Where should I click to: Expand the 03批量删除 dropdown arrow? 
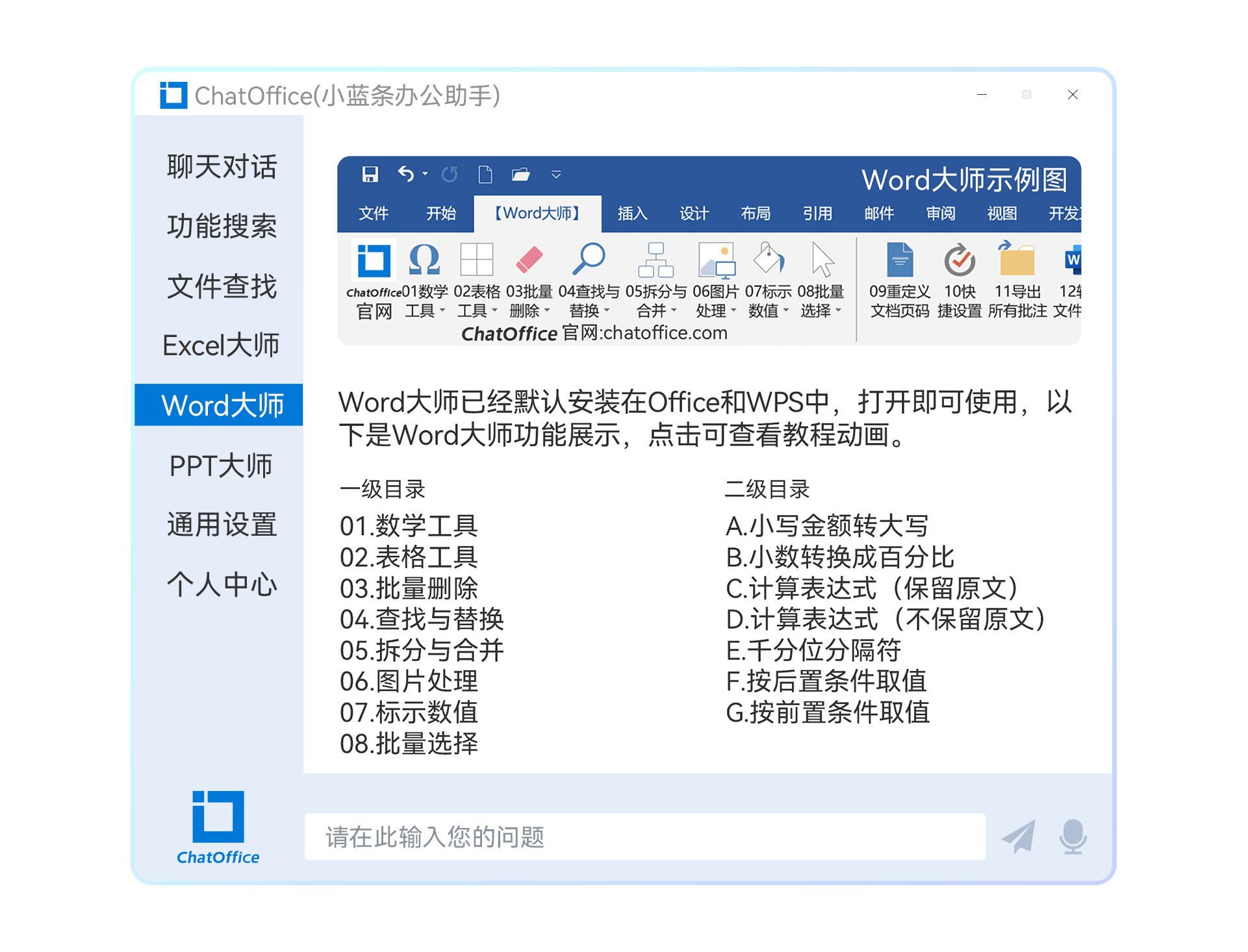pyautogui.click(x=547, y=310)
